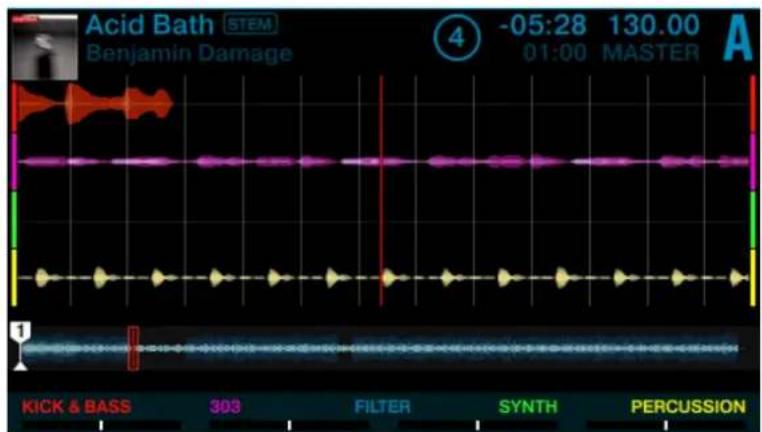Screen dimensions: 762x432
Task: Select the PERCUSSION stem label
Action: point(688,407)
